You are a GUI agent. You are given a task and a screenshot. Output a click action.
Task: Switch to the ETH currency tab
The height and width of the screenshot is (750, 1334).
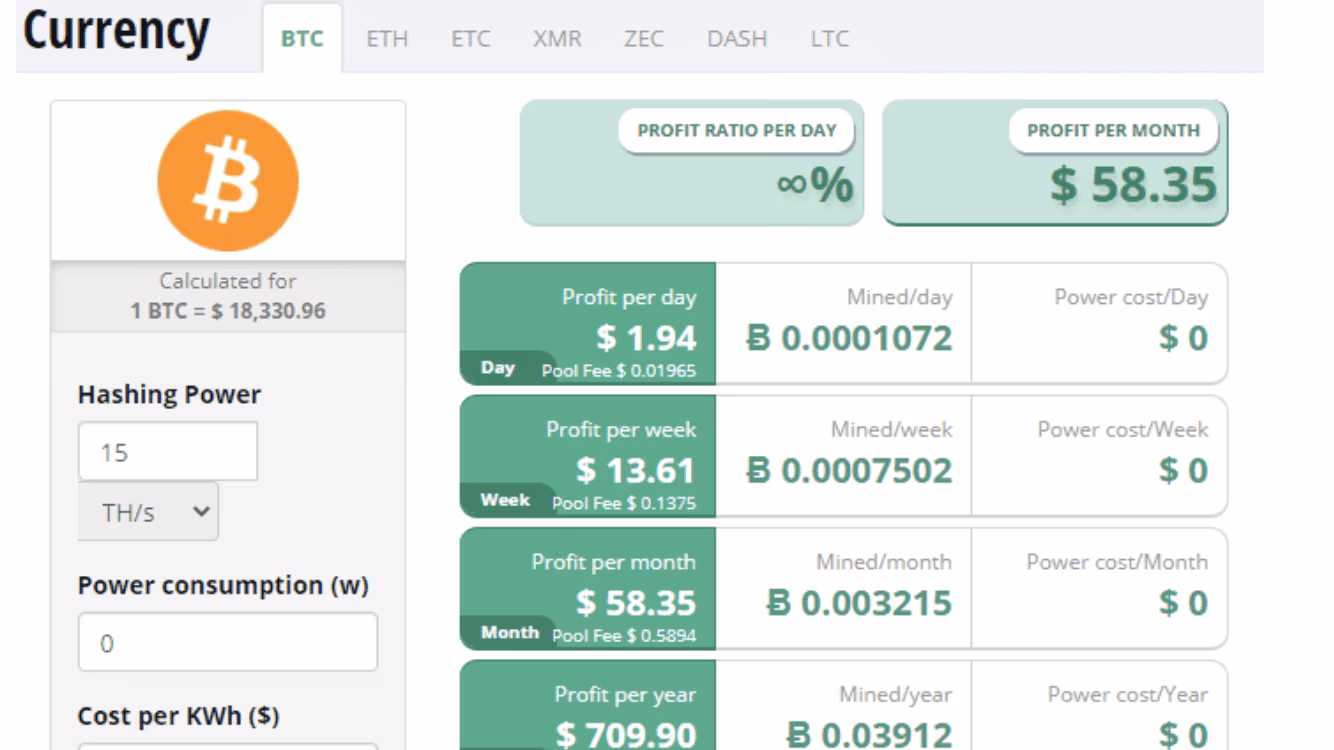[388, 39]
